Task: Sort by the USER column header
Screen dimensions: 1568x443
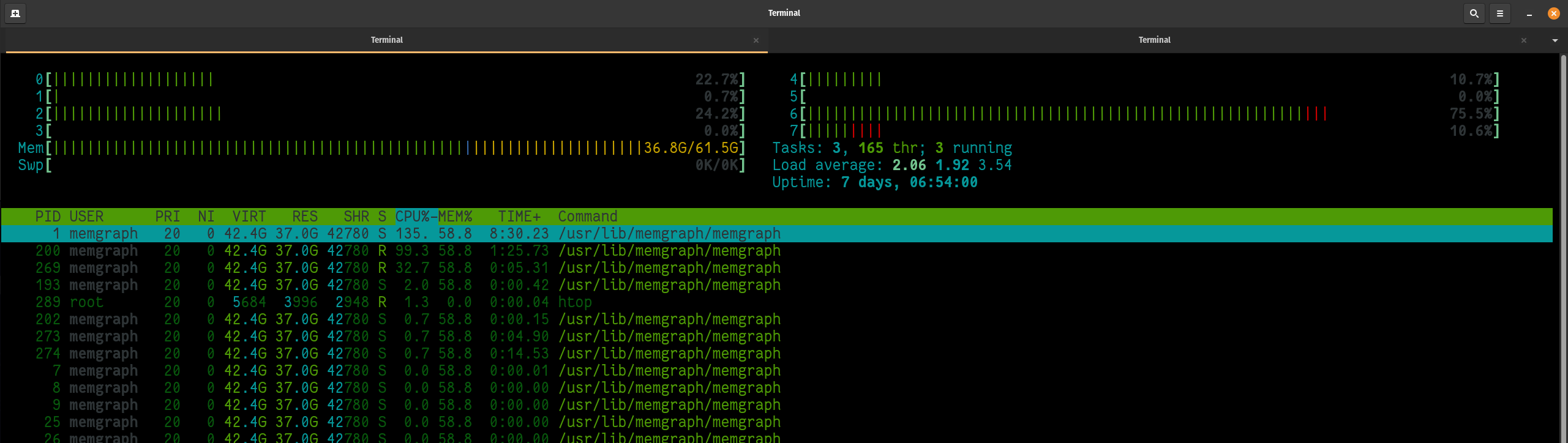Action: 86,217
